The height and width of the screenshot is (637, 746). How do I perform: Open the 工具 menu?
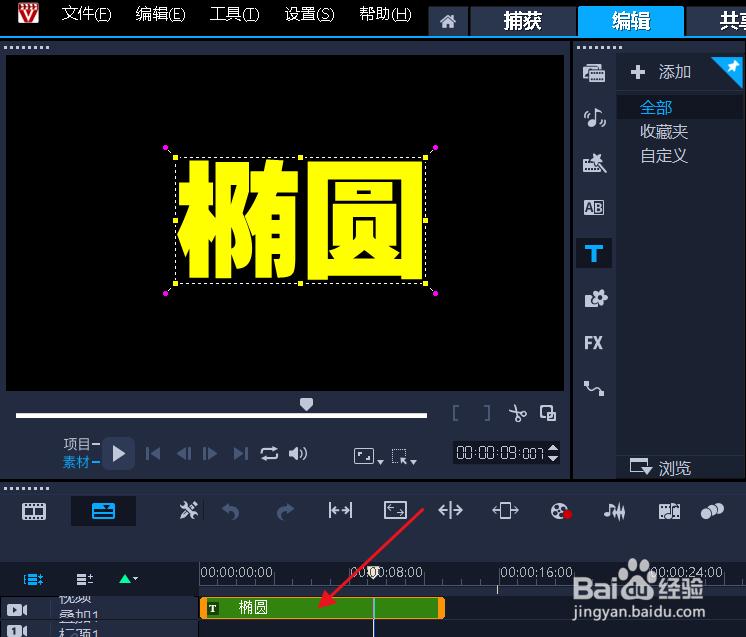(235, 14)
